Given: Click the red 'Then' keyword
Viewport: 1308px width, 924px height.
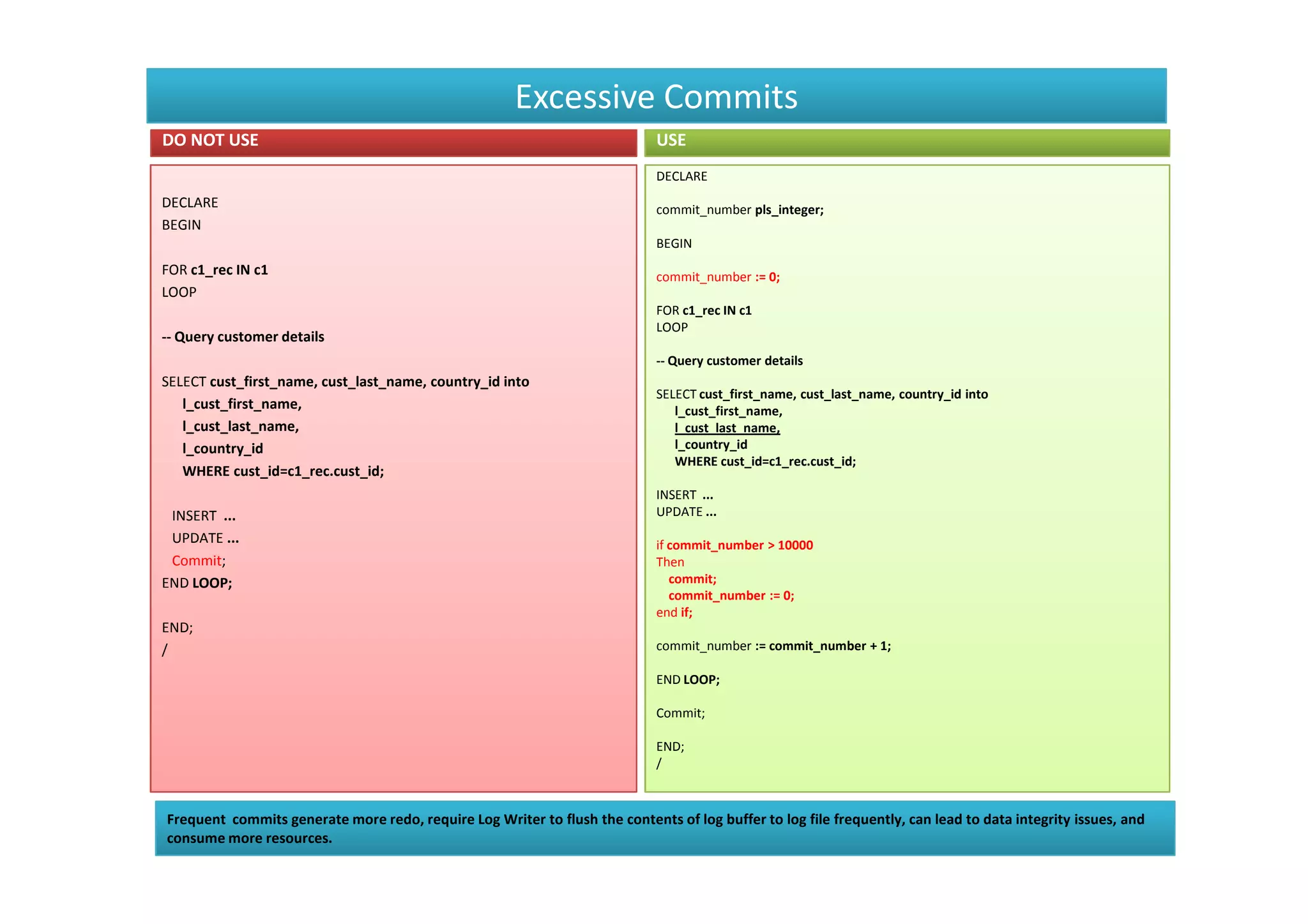Looking at the screenshot, I should click(670, 563).
